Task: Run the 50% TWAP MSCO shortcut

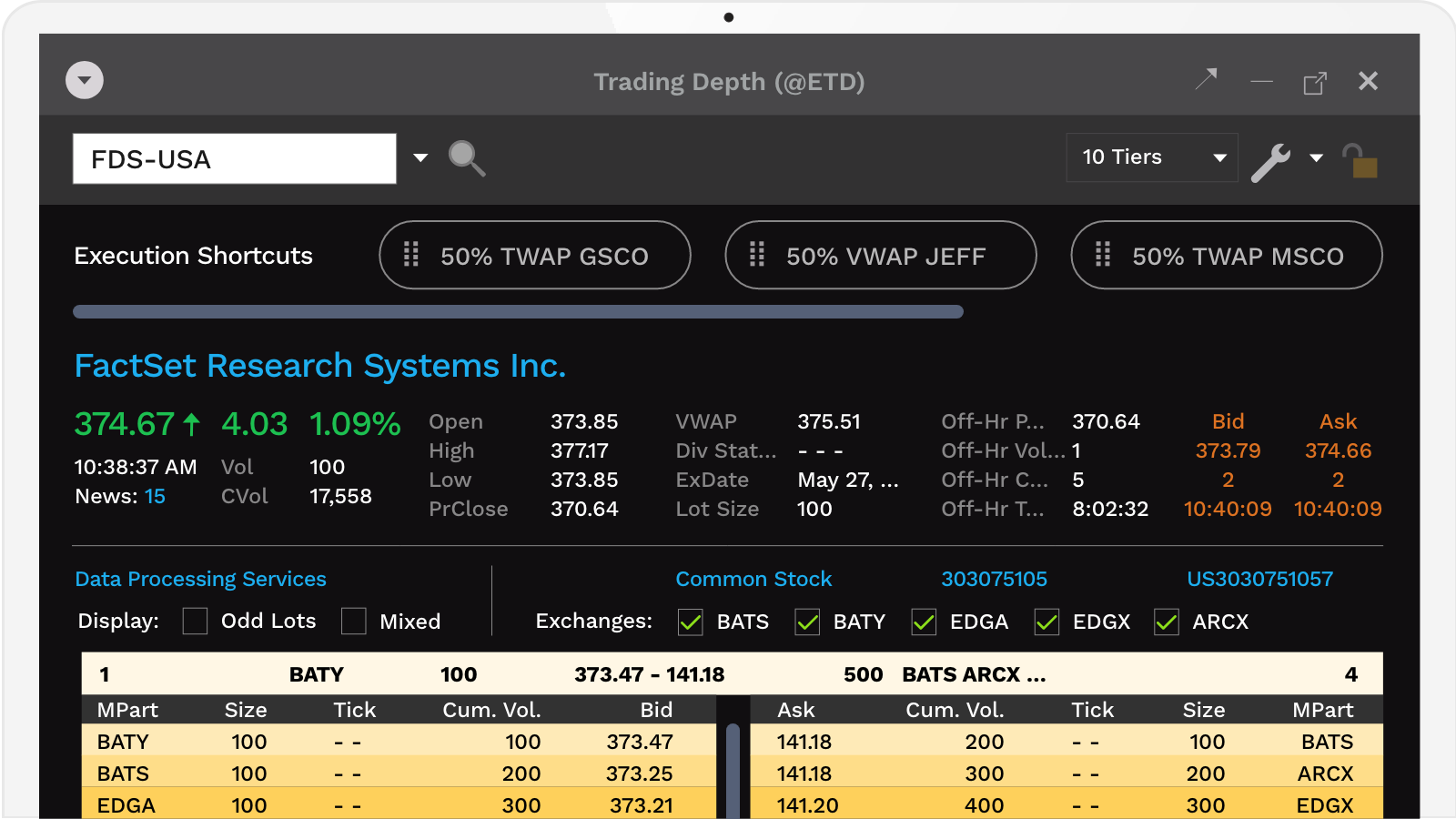Action: [1227, 255]
